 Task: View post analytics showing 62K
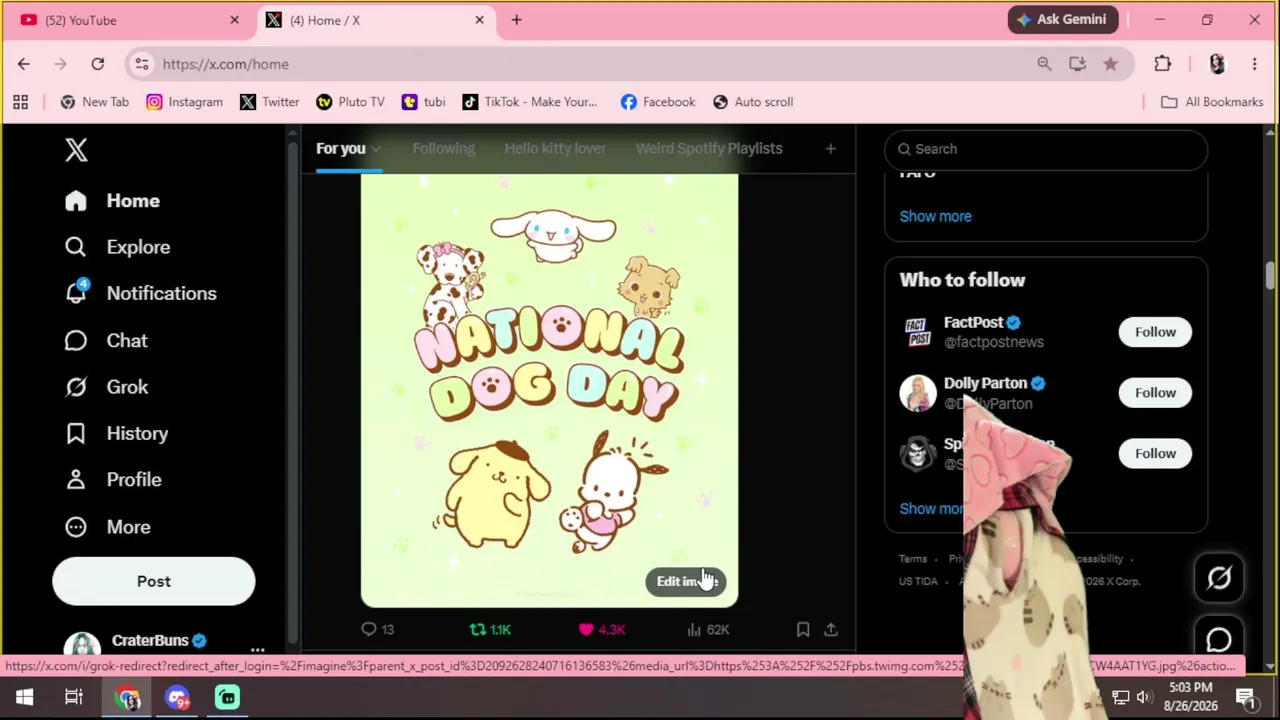click(x=708, y=629)
